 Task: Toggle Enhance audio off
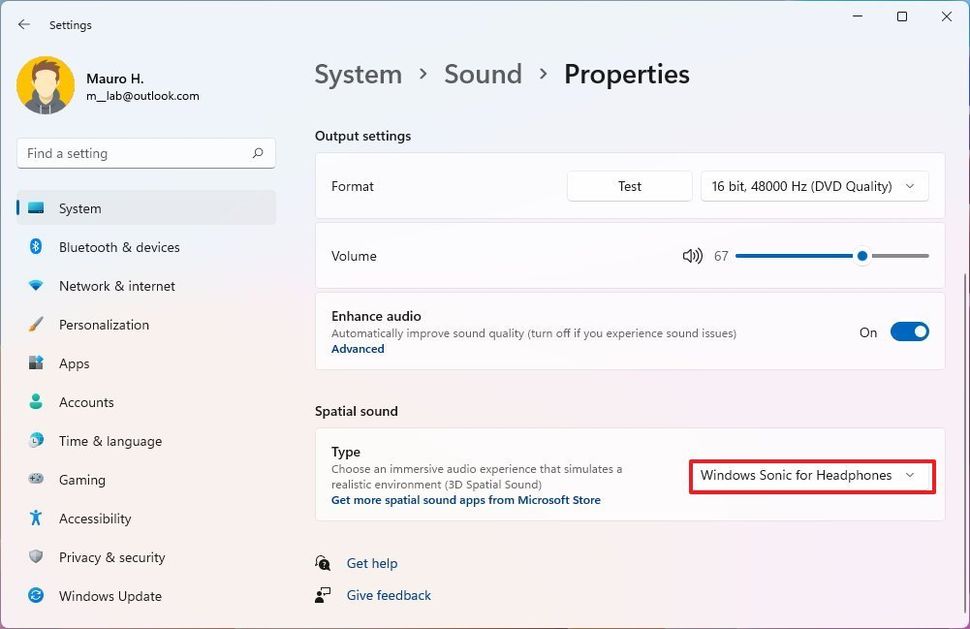click(x=909, y=331)
